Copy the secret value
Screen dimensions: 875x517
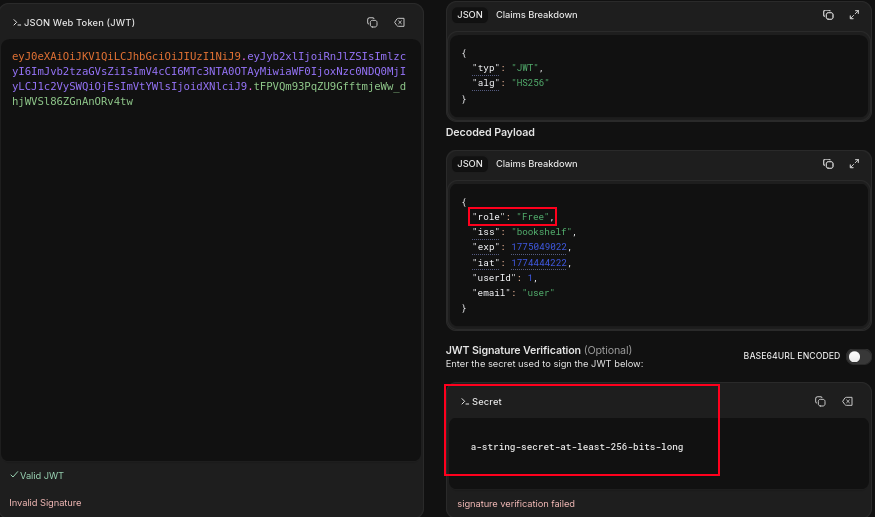tap(820, 401)
